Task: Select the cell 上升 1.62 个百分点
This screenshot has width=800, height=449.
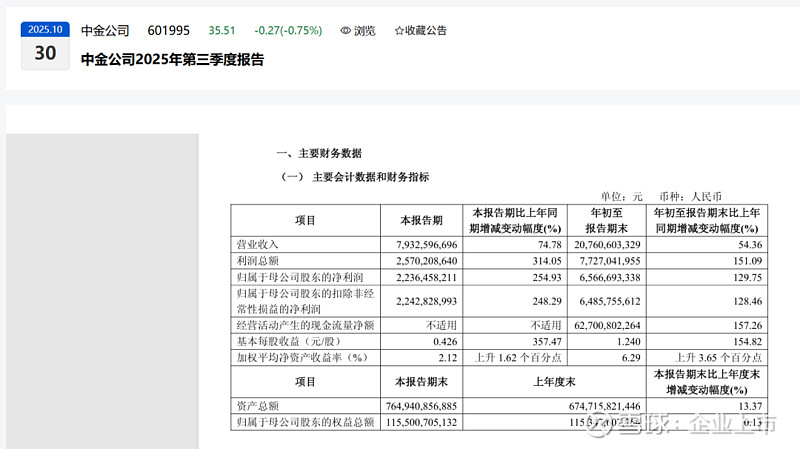Action: 518,358
